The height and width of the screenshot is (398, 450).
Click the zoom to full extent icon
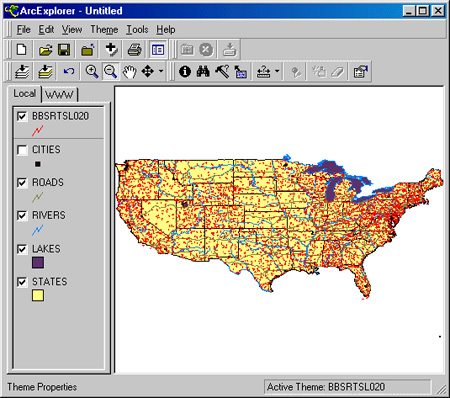click(22, 71)
